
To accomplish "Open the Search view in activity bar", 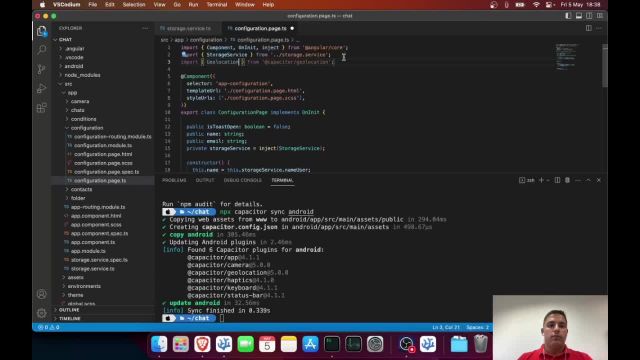I will pyautogui.click(x=42, y=50).
